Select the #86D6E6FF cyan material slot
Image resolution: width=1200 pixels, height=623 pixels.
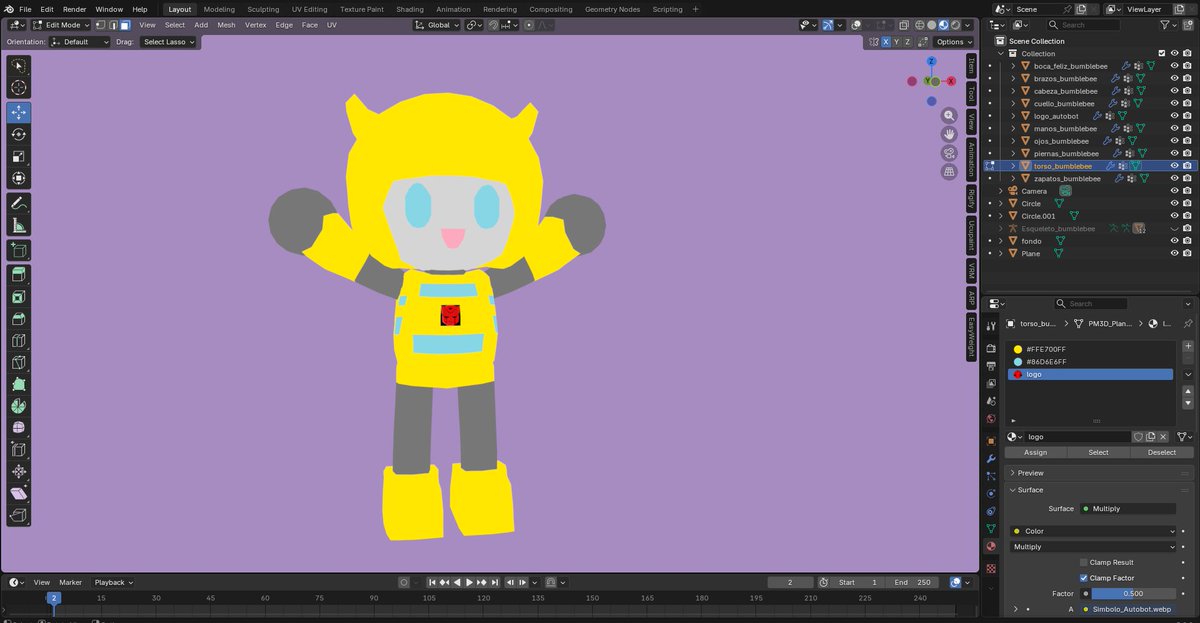coord(1090,362)
